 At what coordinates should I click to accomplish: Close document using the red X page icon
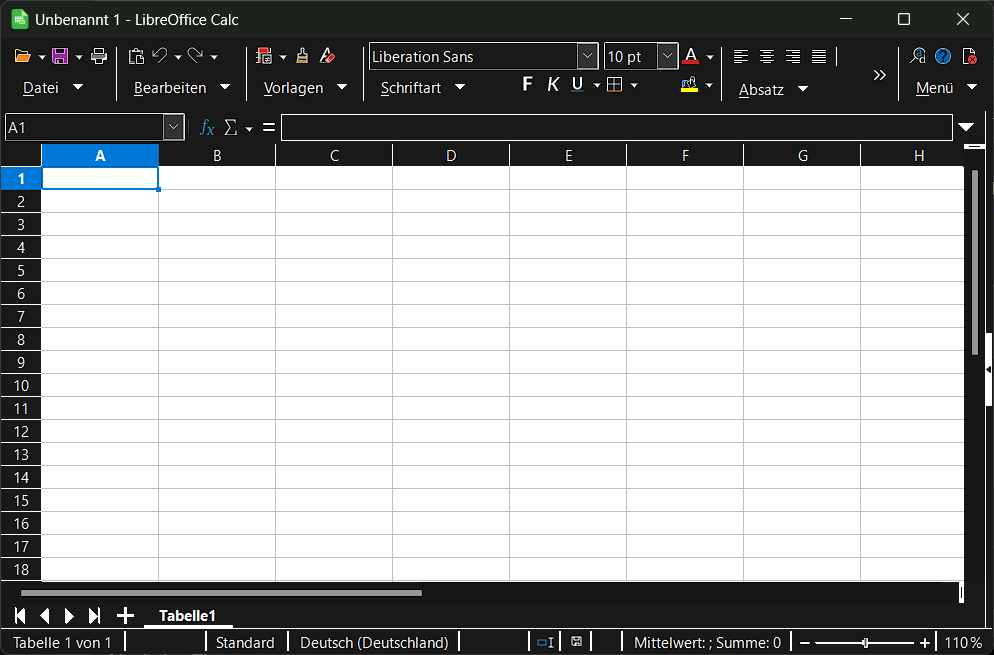pyautogui.click(x=969, y=56)
